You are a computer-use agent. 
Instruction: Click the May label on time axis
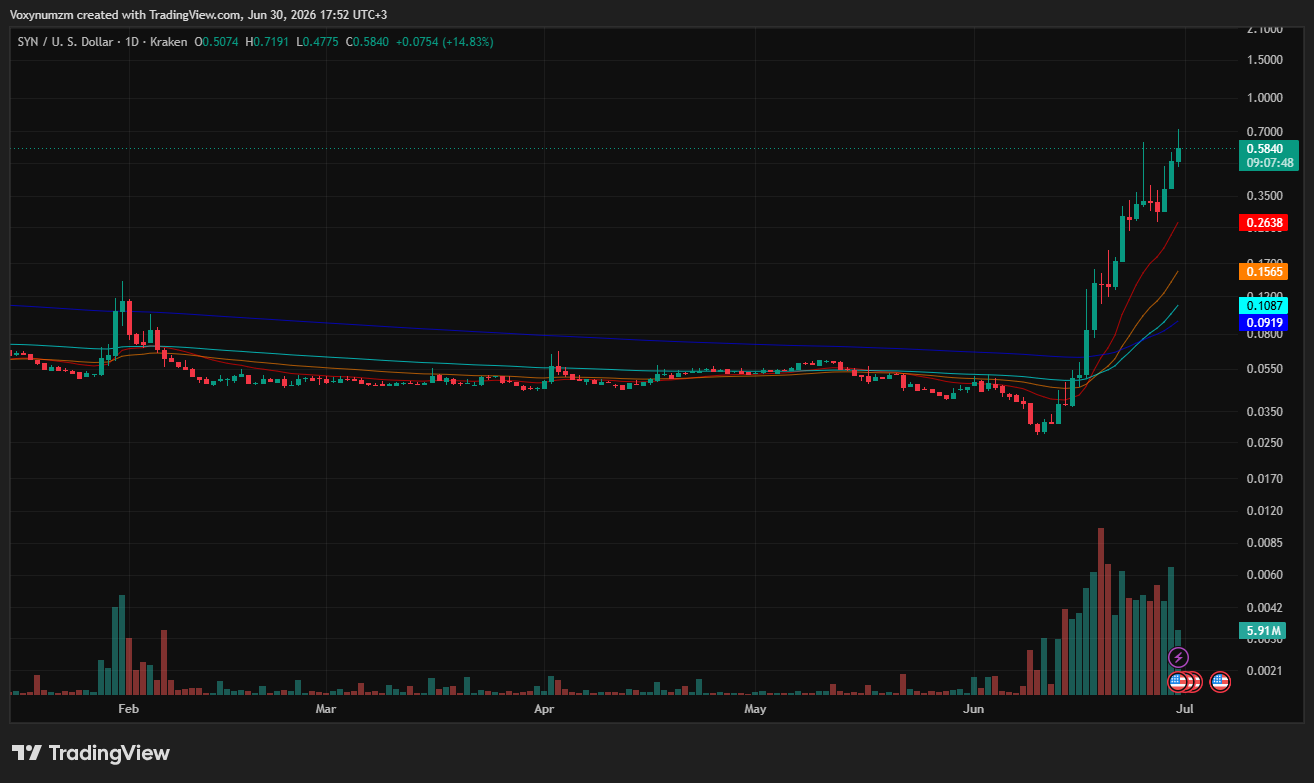point(756,709)
